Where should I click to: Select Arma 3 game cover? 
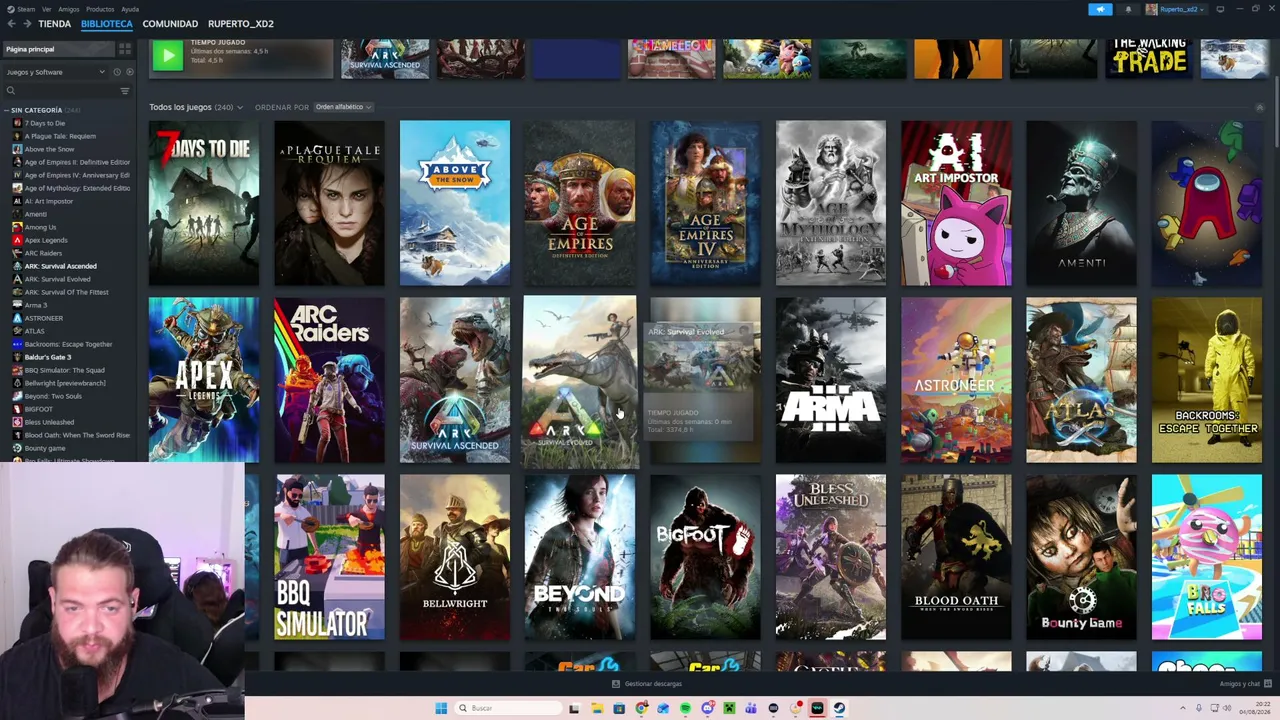(831, 380)
